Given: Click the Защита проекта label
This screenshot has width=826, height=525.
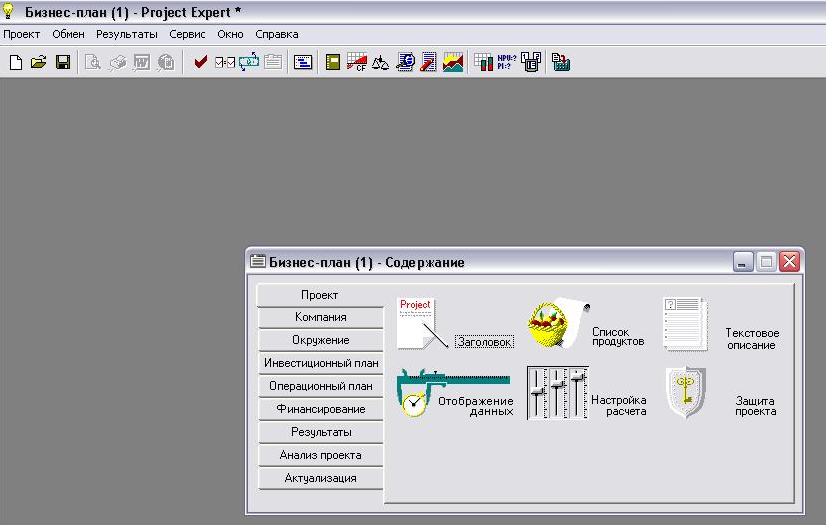Looking at the screenshot, I should coord(755,406).
